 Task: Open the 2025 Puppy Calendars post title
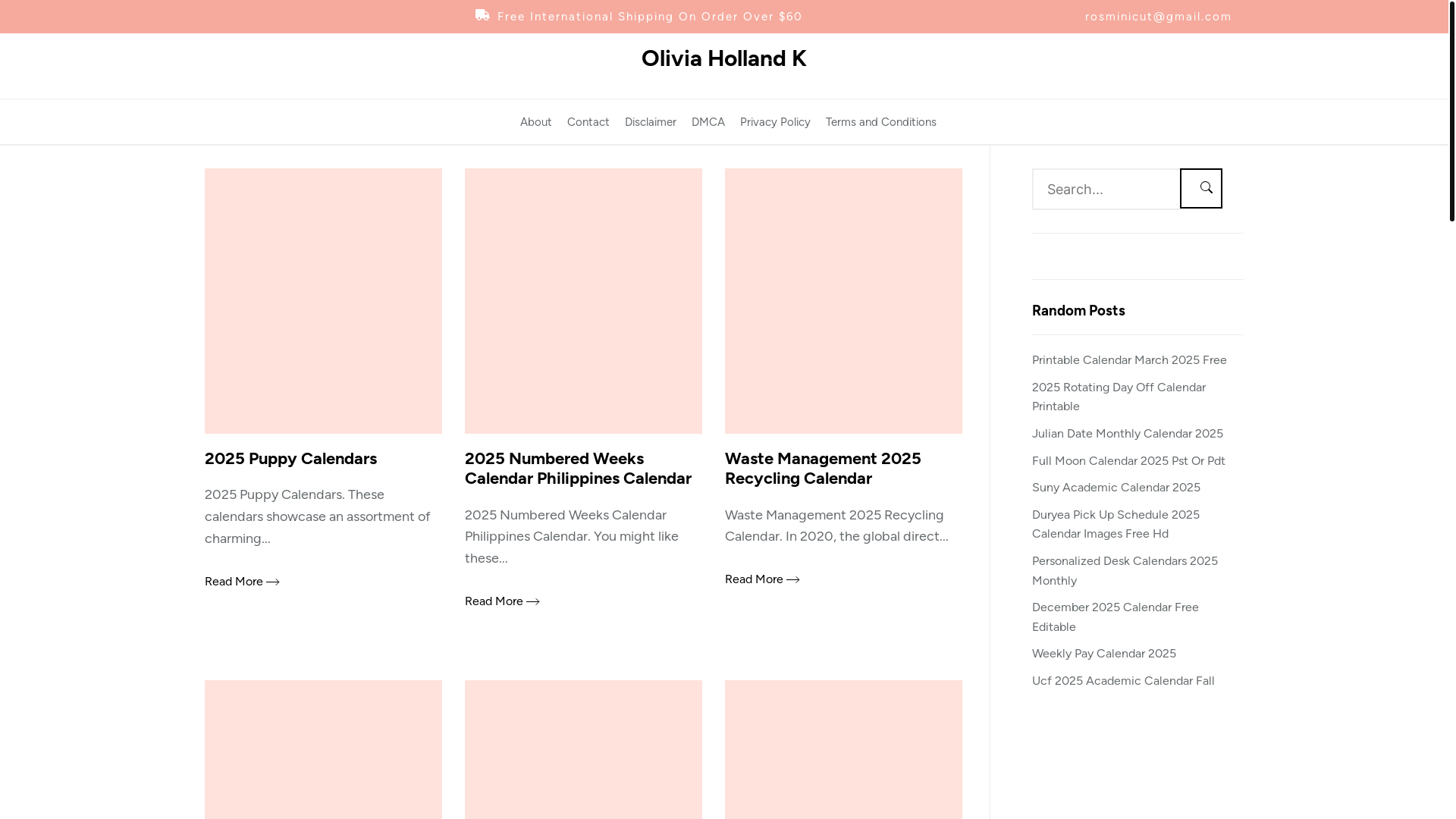click(x=290, y=458)
